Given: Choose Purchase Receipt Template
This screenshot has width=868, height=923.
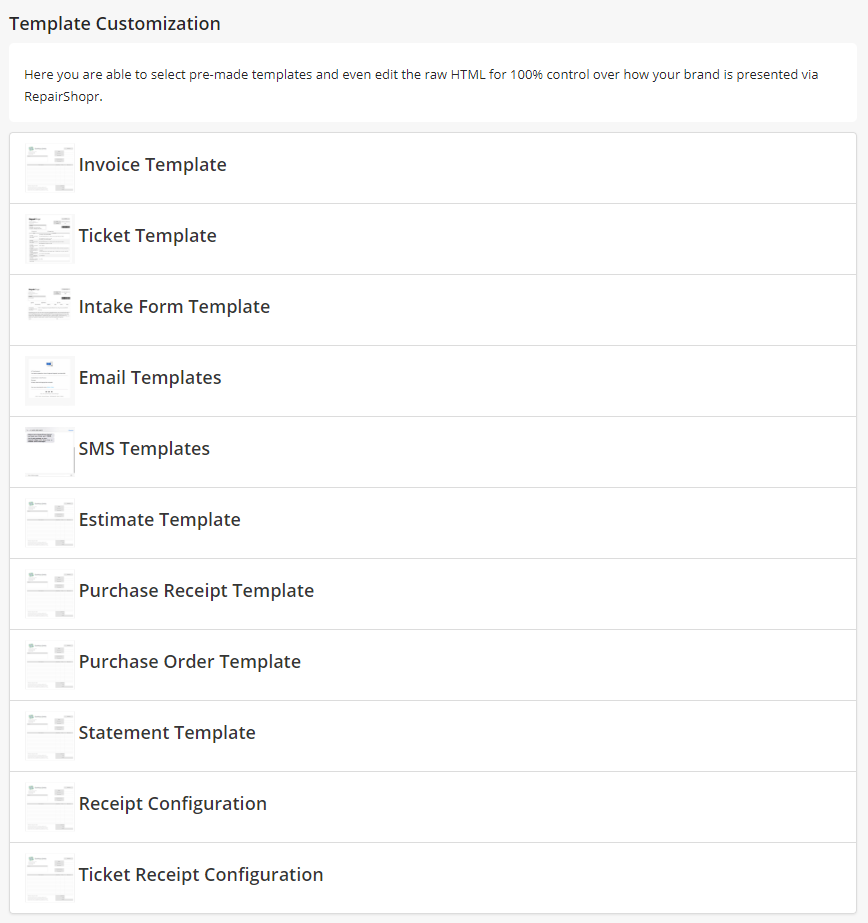Looking at the screenshot, I should (x=196, y=591).
